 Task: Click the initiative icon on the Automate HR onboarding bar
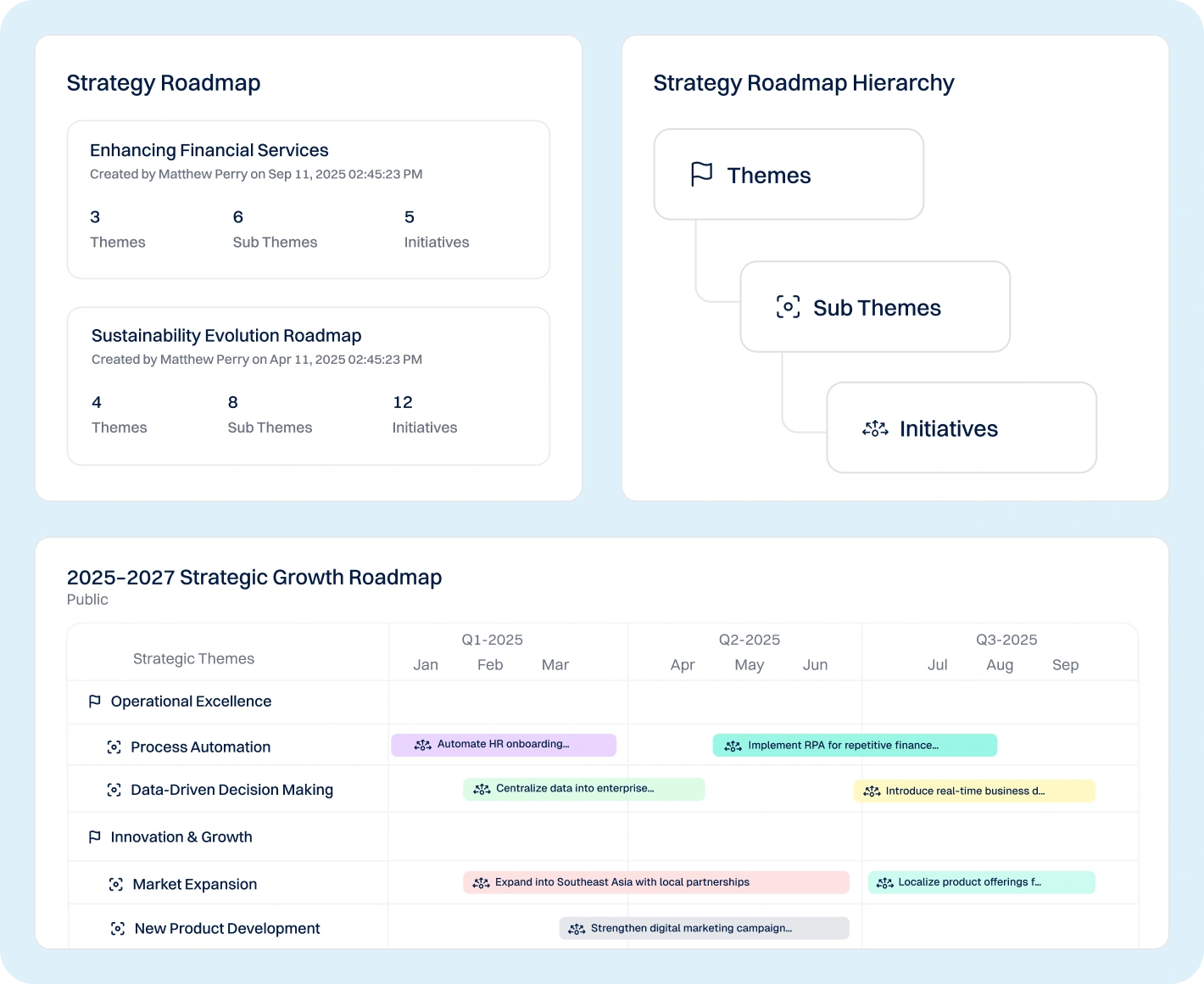click(422, 745)
